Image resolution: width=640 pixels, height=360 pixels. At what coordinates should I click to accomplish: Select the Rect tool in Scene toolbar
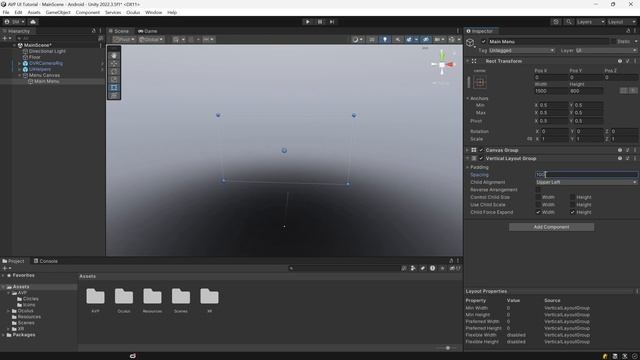[114, 87]
